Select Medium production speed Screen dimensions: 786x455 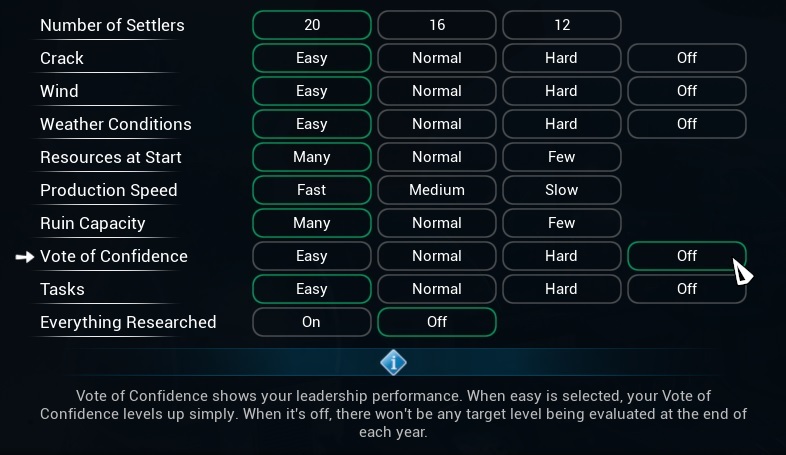[x=437, y=190]
